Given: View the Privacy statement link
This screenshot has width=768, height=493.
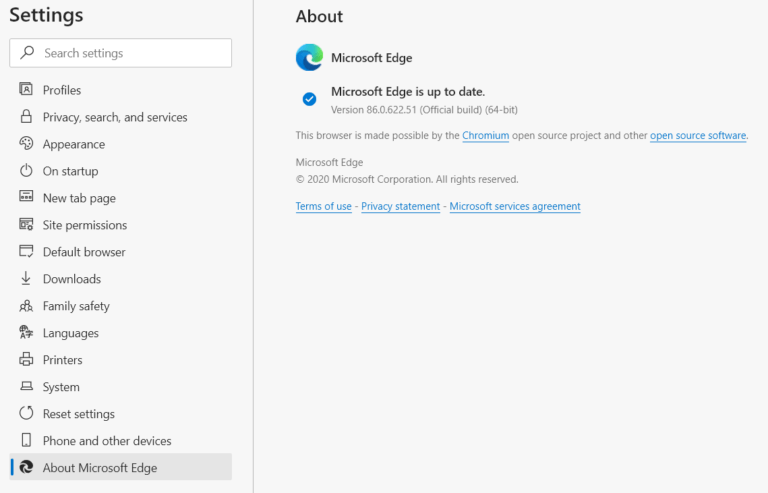Looking at the screenshot, I should coord(401,206).
